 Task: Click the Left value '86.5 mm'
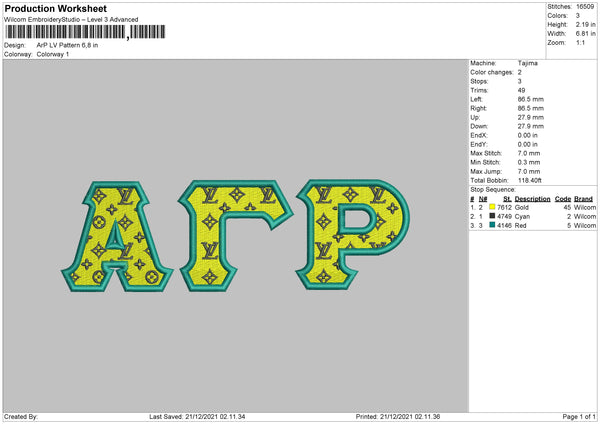coord(531,99)
